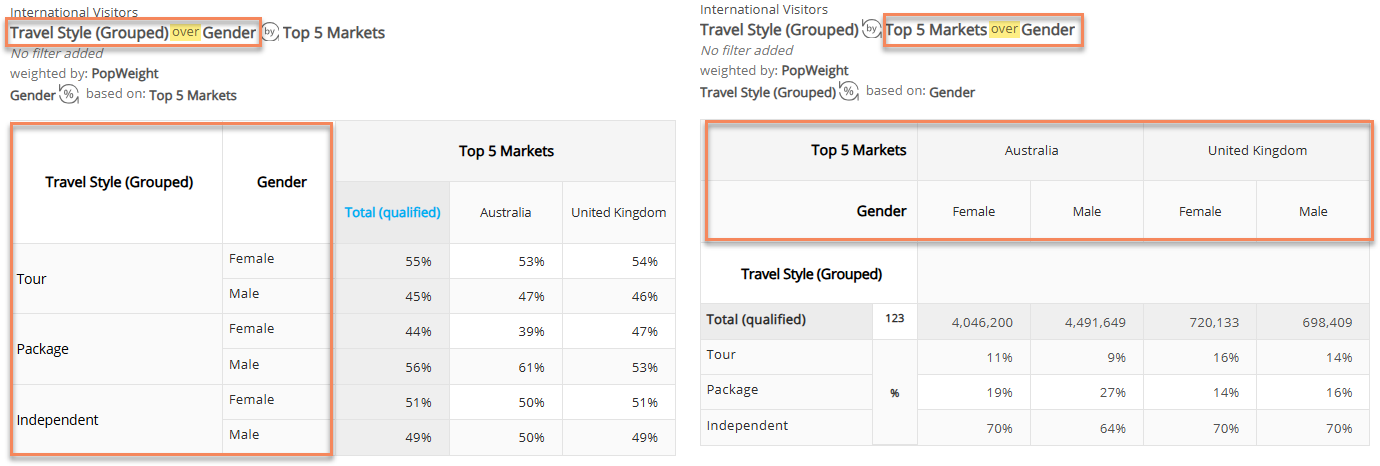Select the % indicator cell beside Package row

(895, 392)
